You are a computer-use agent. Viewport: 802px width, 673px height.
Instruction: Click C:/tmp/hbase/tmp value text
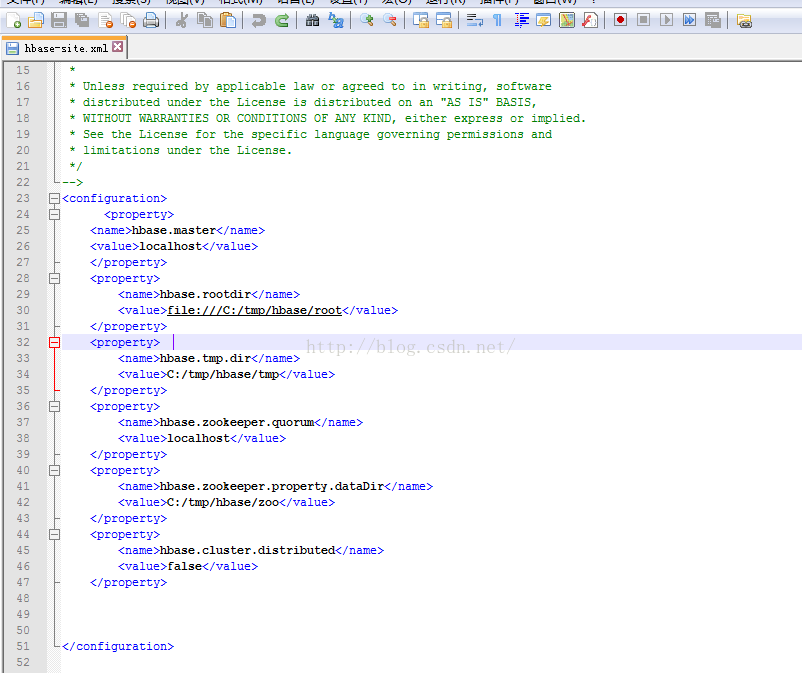coord(223,374)
